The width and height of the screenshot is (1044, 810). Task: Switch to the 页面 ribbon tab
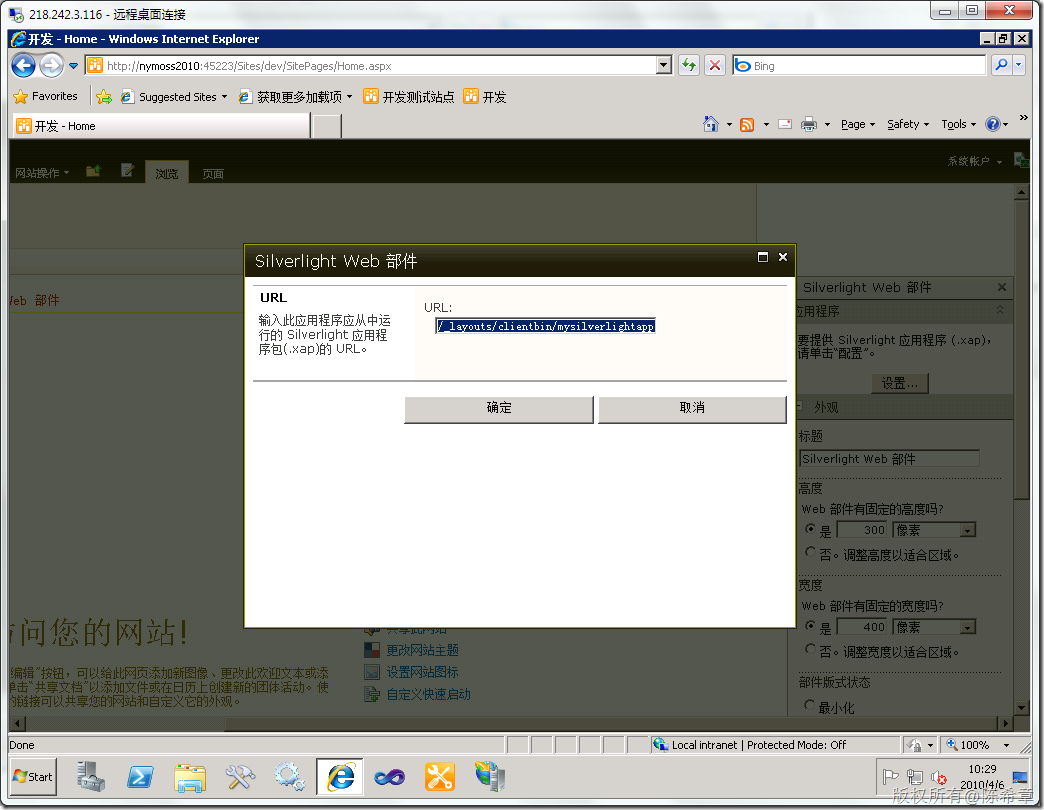[213, 174]
